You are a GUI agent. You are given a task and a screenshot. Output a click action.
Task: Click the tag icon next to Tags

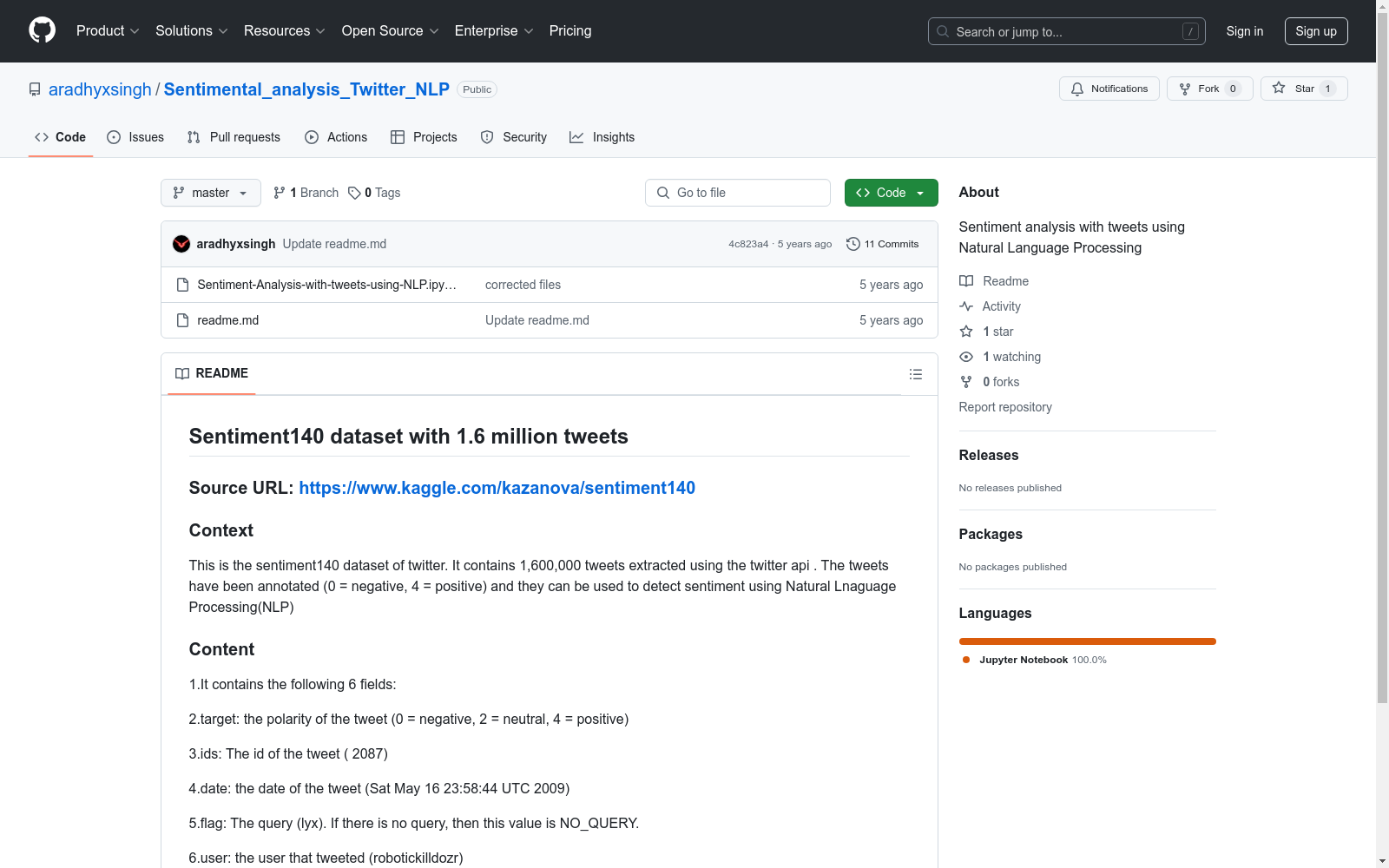[354, 193]
